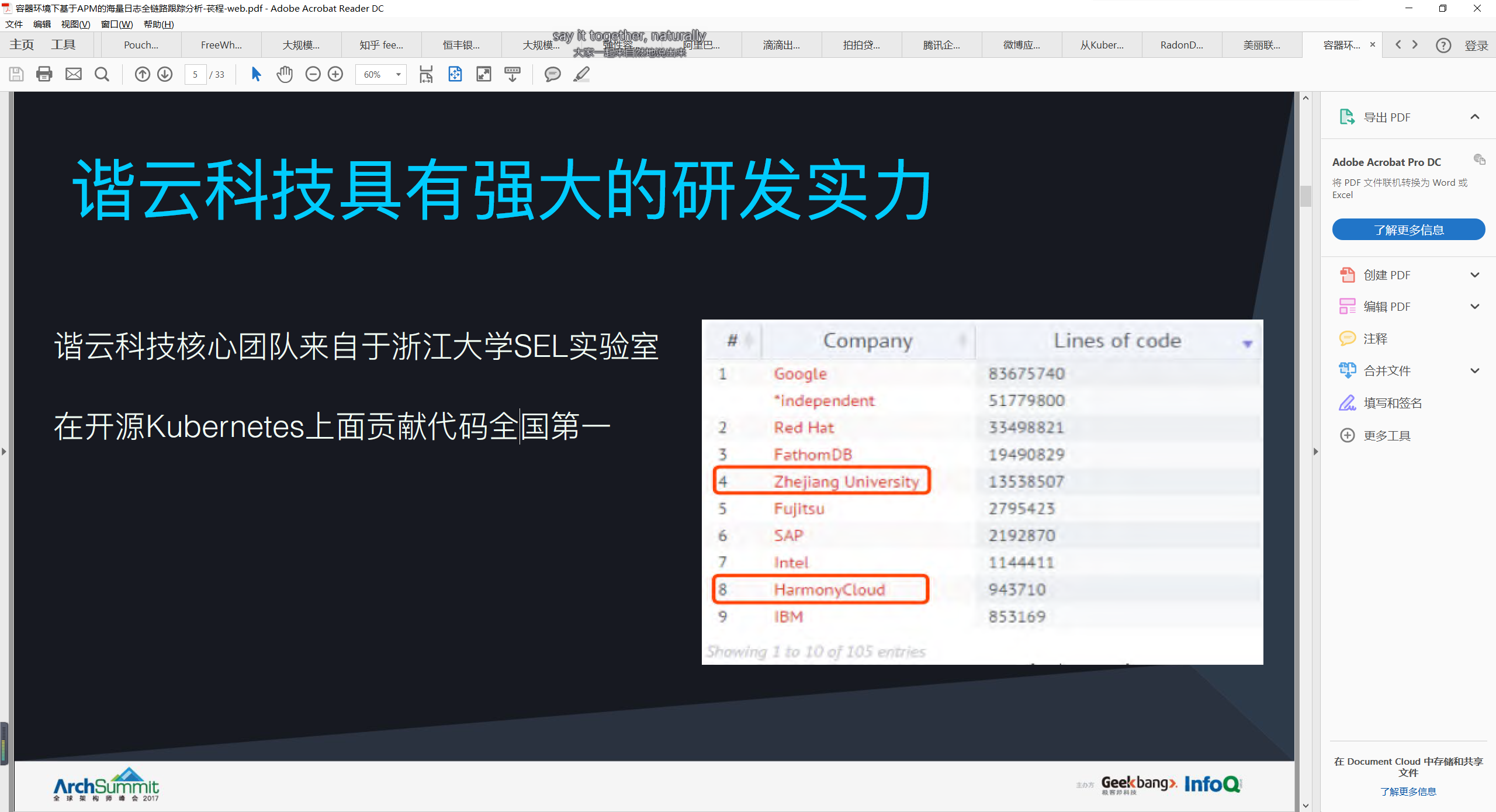Click the 登录 sign-in button
This screenshot has width=1496, height=812.
pos(1476,46)
